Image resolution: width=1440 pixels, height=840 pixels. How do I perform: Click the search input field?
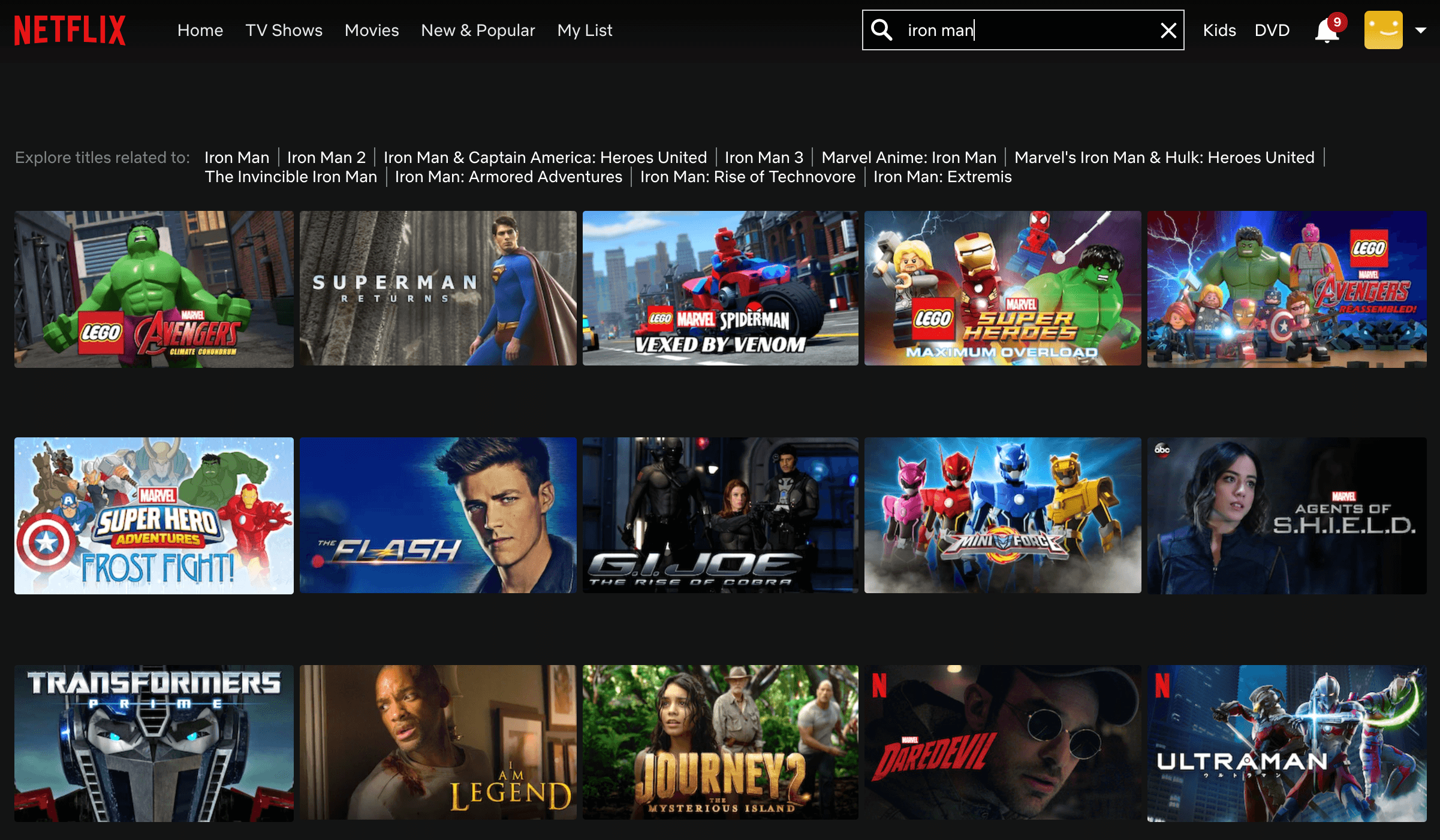tap(1024, 30)
